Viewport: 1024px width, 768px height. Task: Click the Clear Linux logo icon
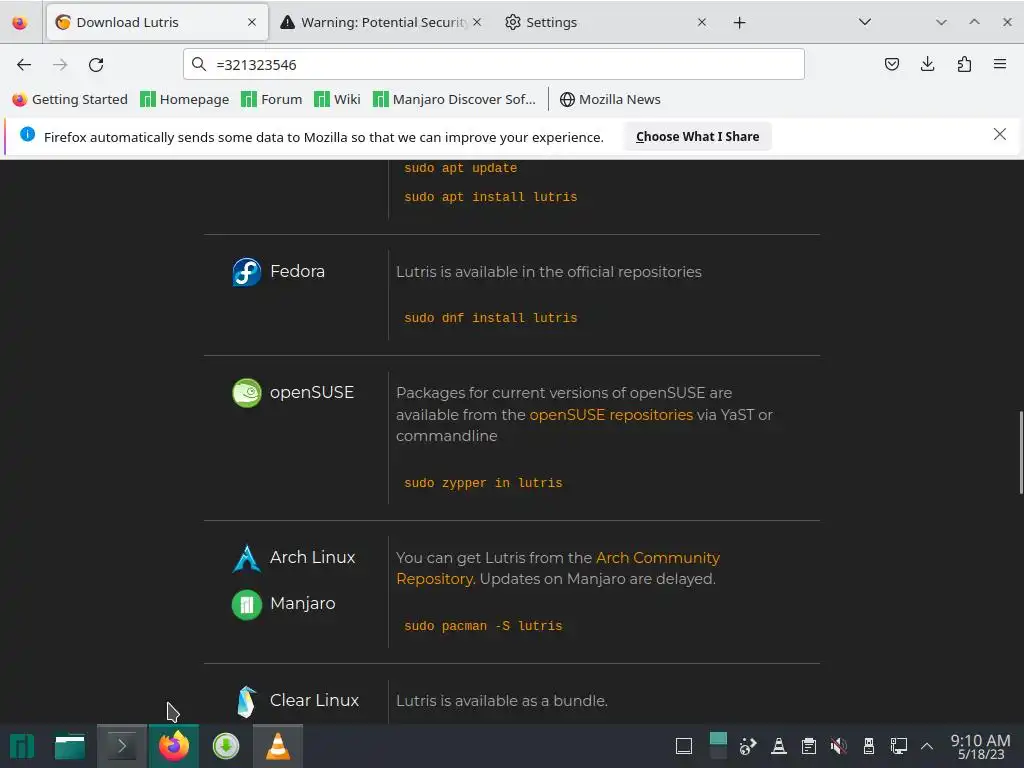247,701
